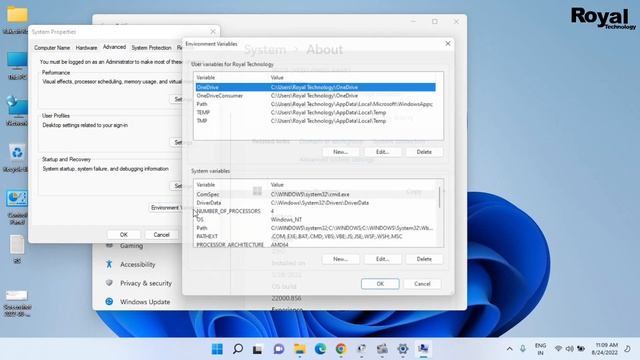Select the Advanced tab in System Properties

(x=114, y=47)
